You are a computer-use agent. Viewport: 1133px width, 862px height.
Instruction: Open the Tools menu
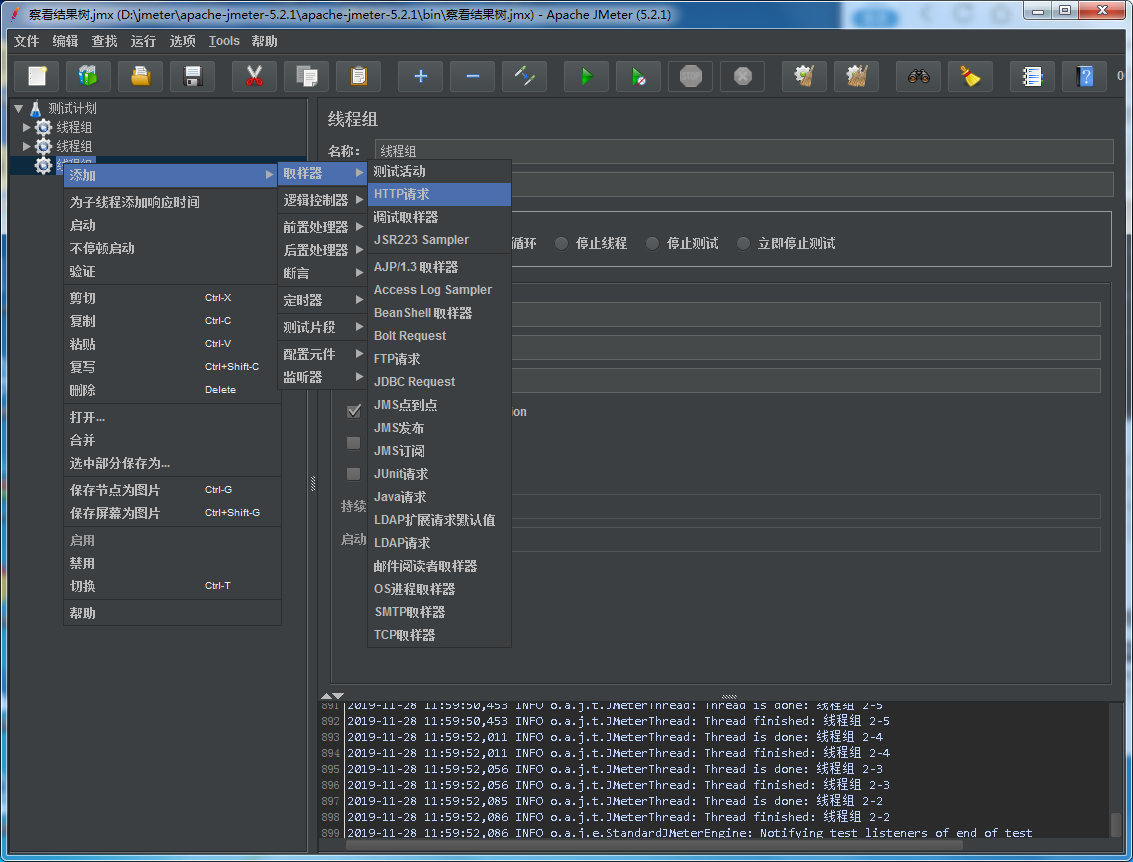(x=224, y=41)
